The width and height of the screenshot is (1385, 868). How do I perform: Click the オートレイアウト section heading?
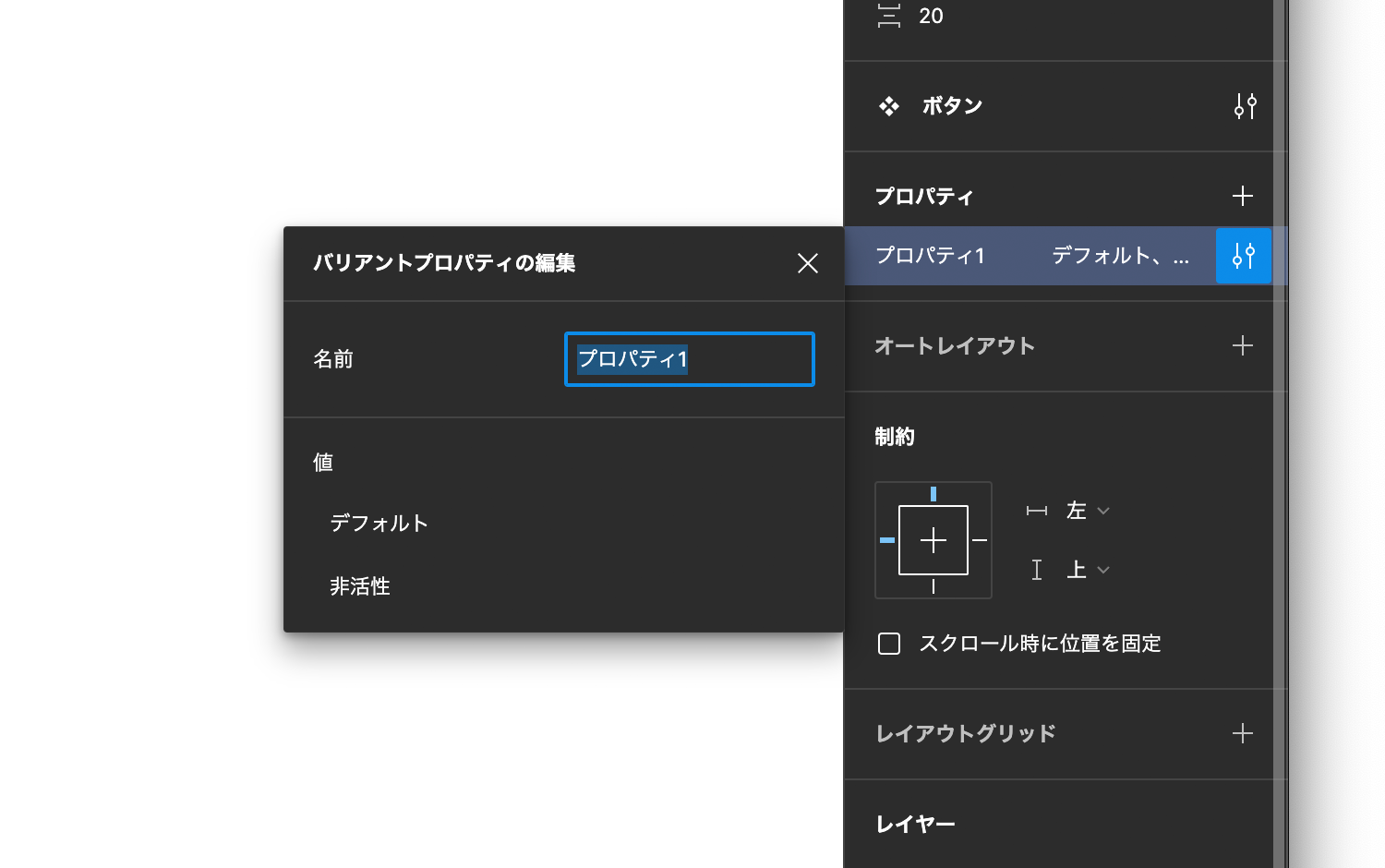[955, 345]
